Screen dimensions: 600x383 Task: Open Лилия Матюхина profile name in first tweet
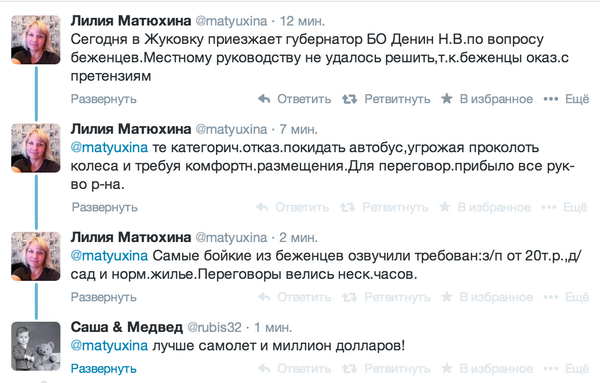click(131, 21)
